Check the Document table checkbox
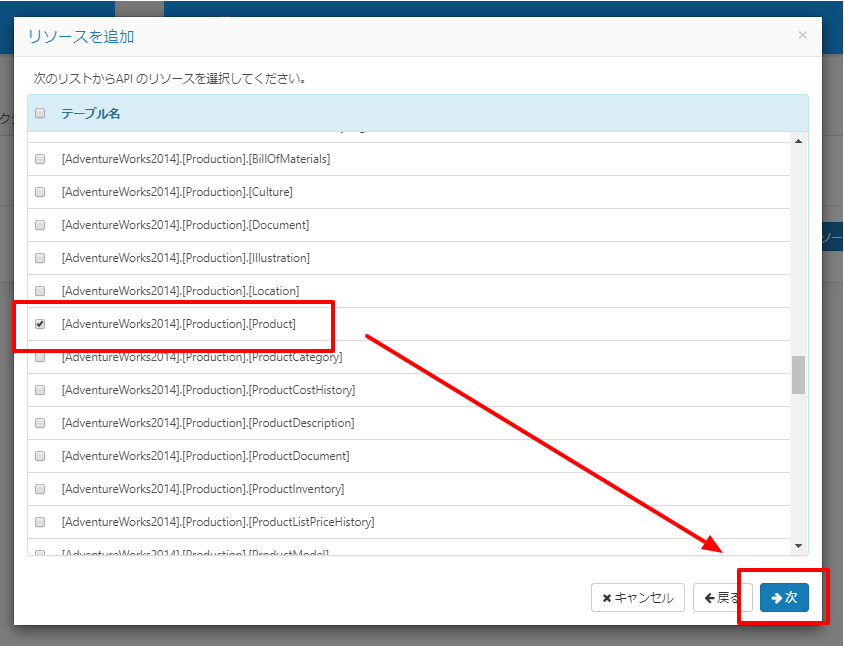 click(40, 225)
